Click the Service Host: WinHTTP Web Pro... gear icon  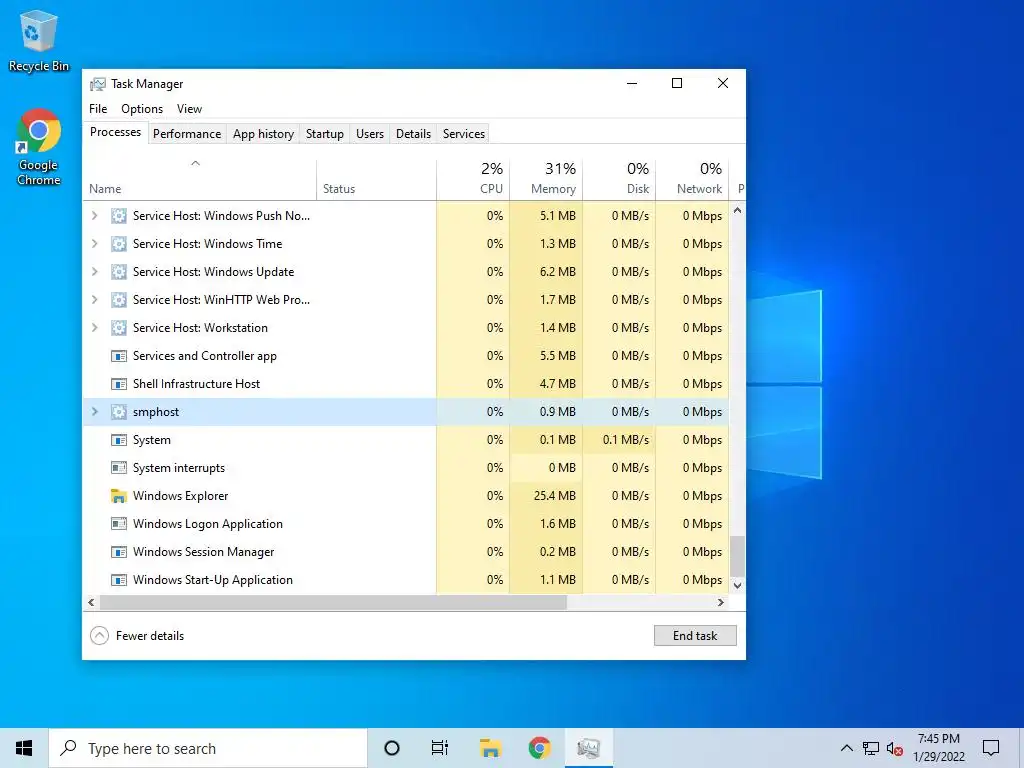coord(119,300)
